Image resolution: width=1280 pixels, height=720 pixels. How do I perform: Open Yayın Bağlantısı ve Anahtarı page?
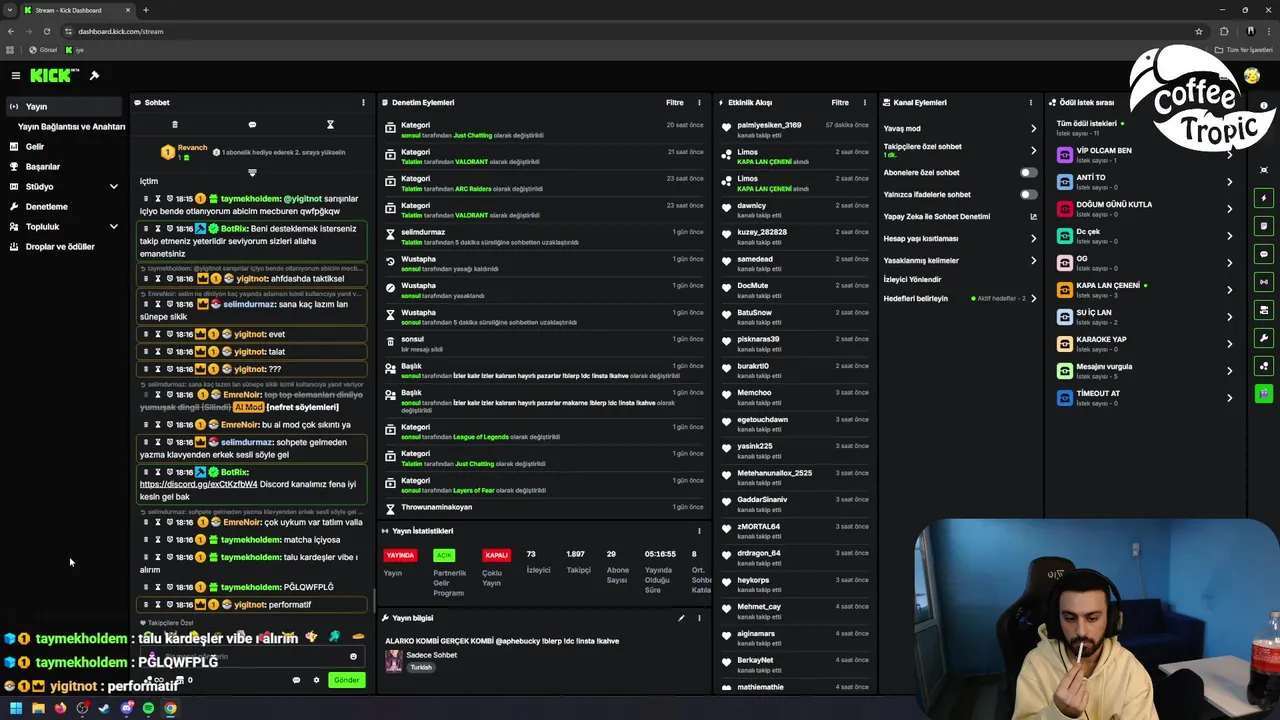pos(71,126)
